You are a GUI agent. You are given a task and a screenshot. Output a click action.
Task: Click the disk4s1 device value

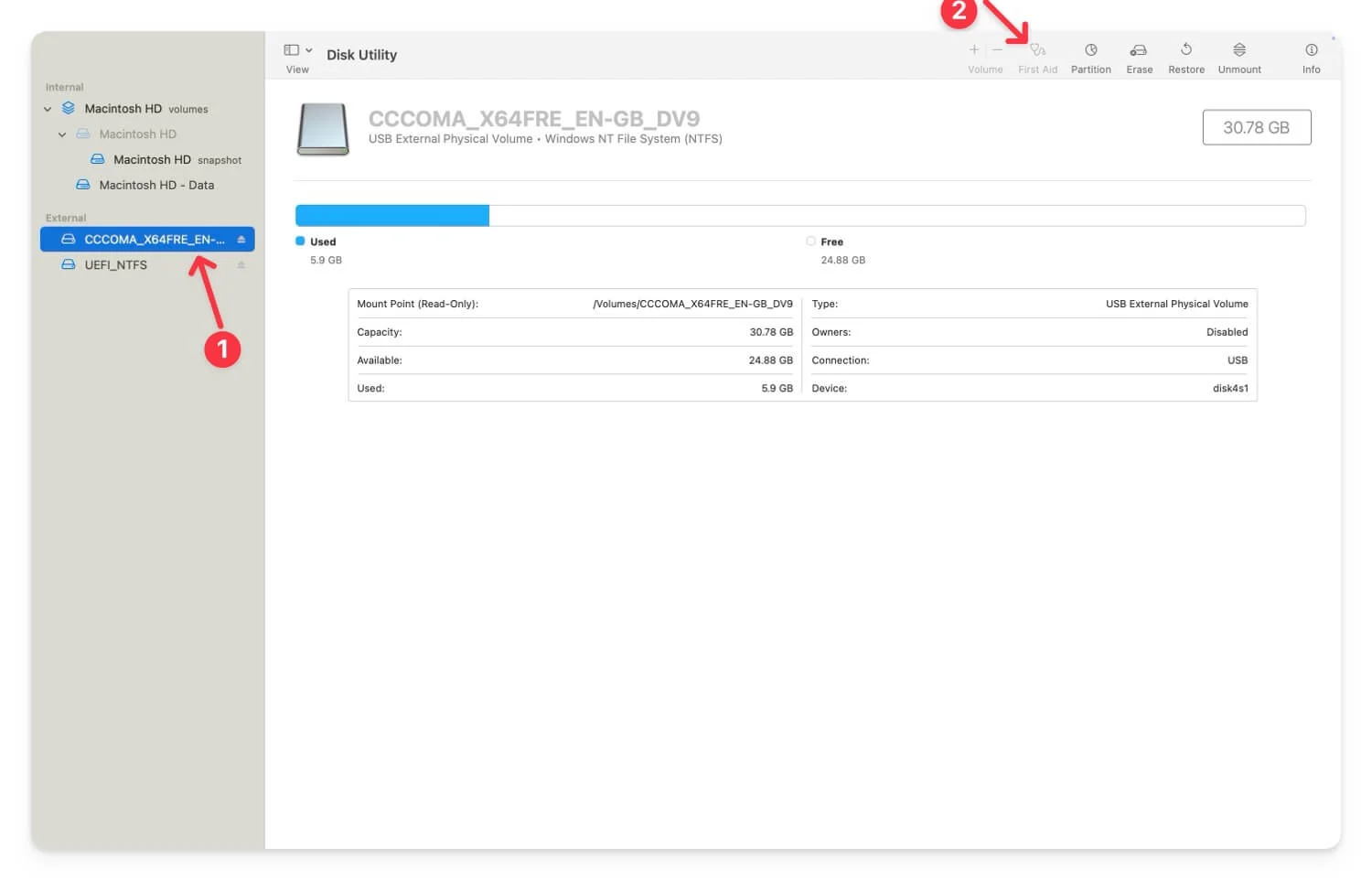click(x=1230, y=389)
